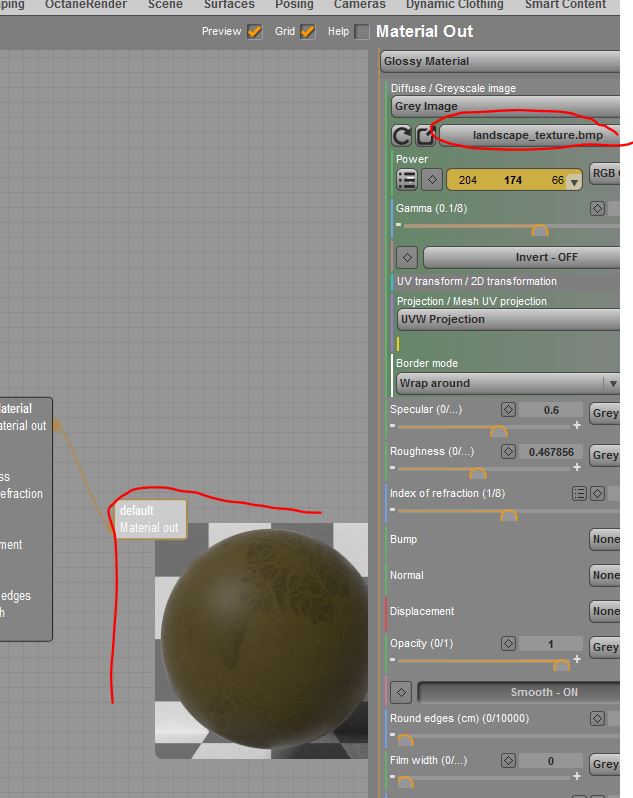This screenshot has height=798, width=633.
Task: Decrease Film width with the minus icon
Action: point(392,777)
